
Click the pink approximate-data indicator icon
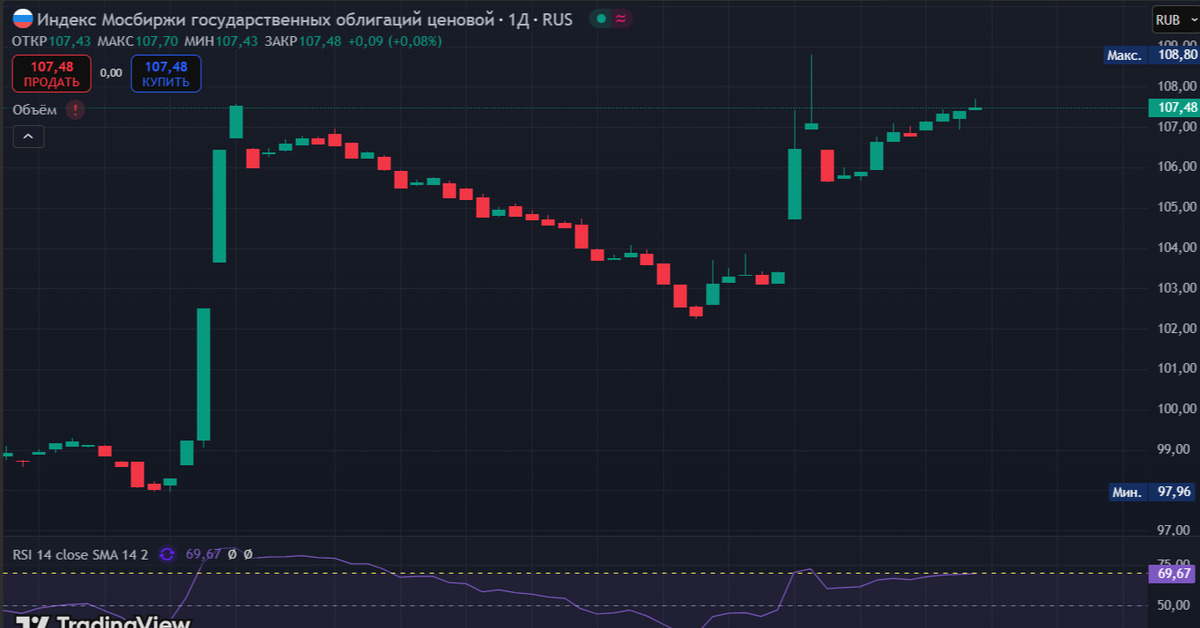[622, 19]
